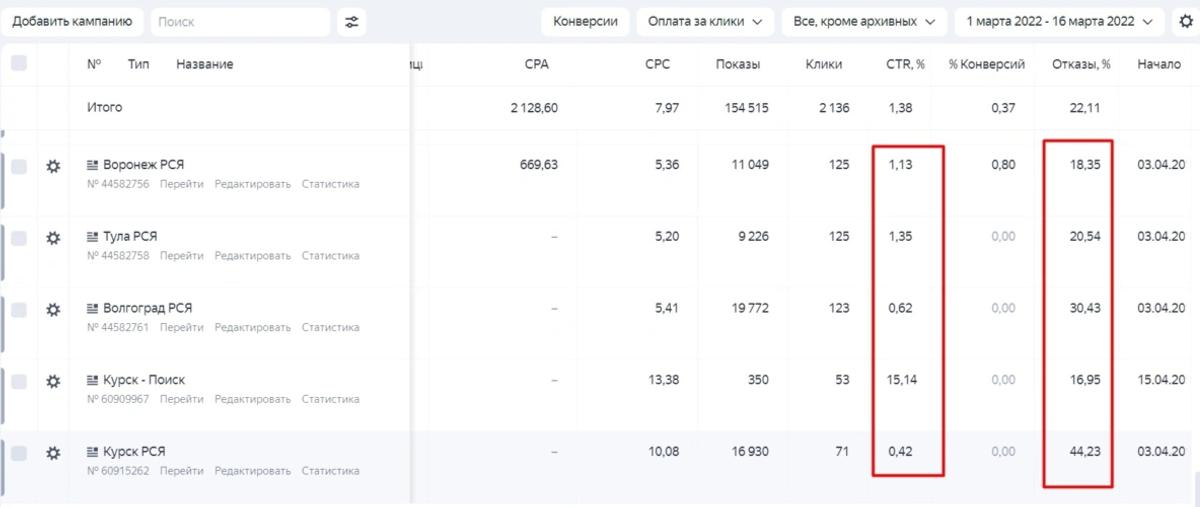Sort by Тип column header
The width and height of the screenshot is (1200, 507).
click(x=139, y=64)
